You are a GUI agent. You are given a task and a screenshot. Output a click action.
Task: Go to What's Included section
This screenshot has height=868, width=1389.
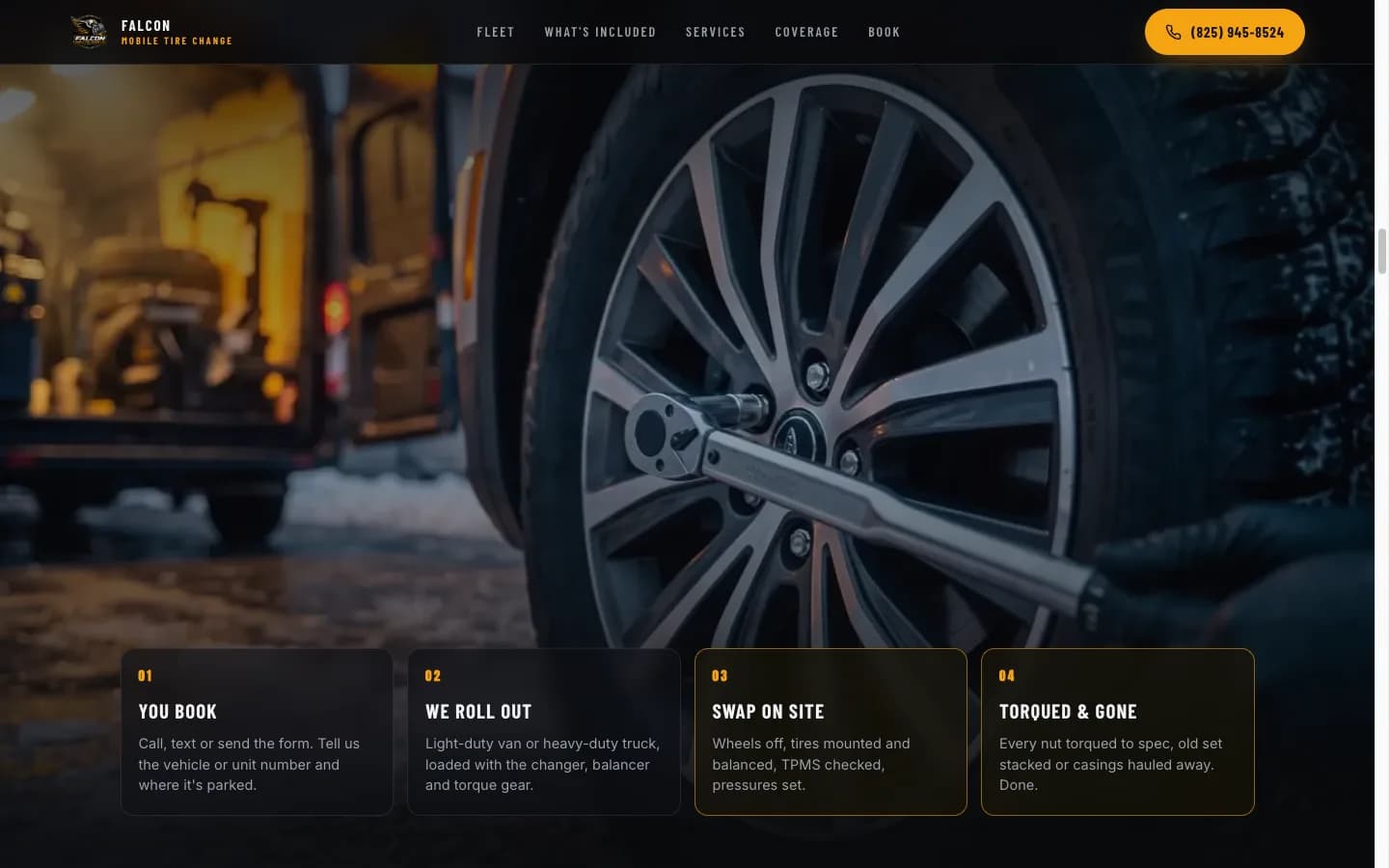pos(600,32)
